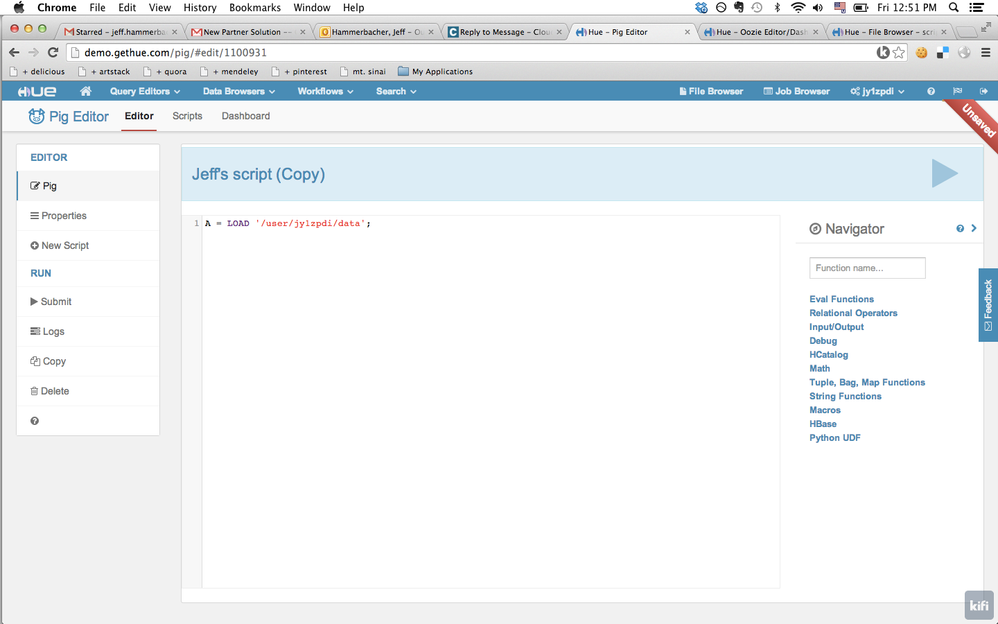The image size is (998, 624).
Task: Open the Job Browser
Action: point(796,91)
